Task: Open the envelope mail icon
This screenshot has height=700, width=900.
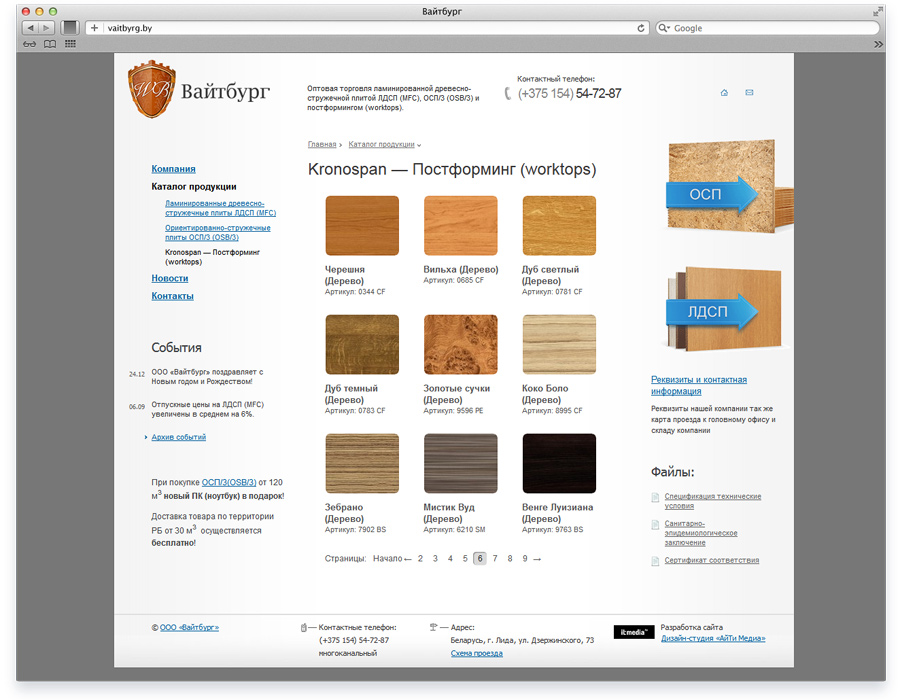Action: [x=749, y=92]
